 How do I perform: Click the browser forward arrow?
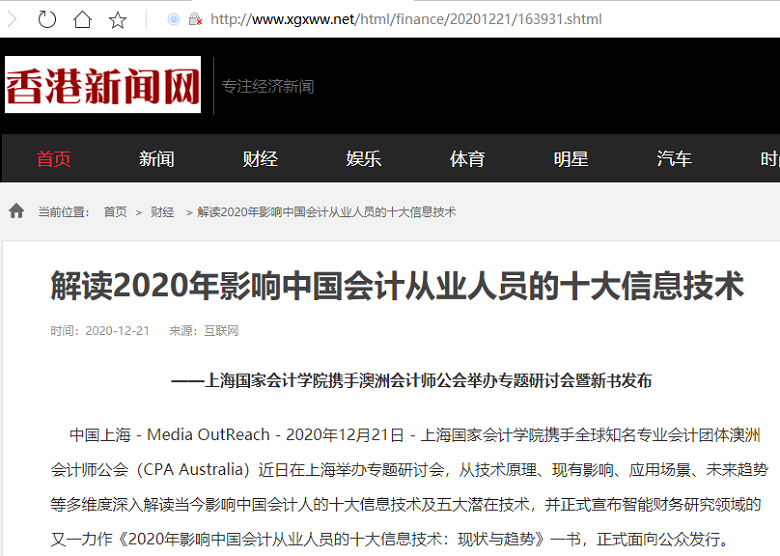click(13, 19)
